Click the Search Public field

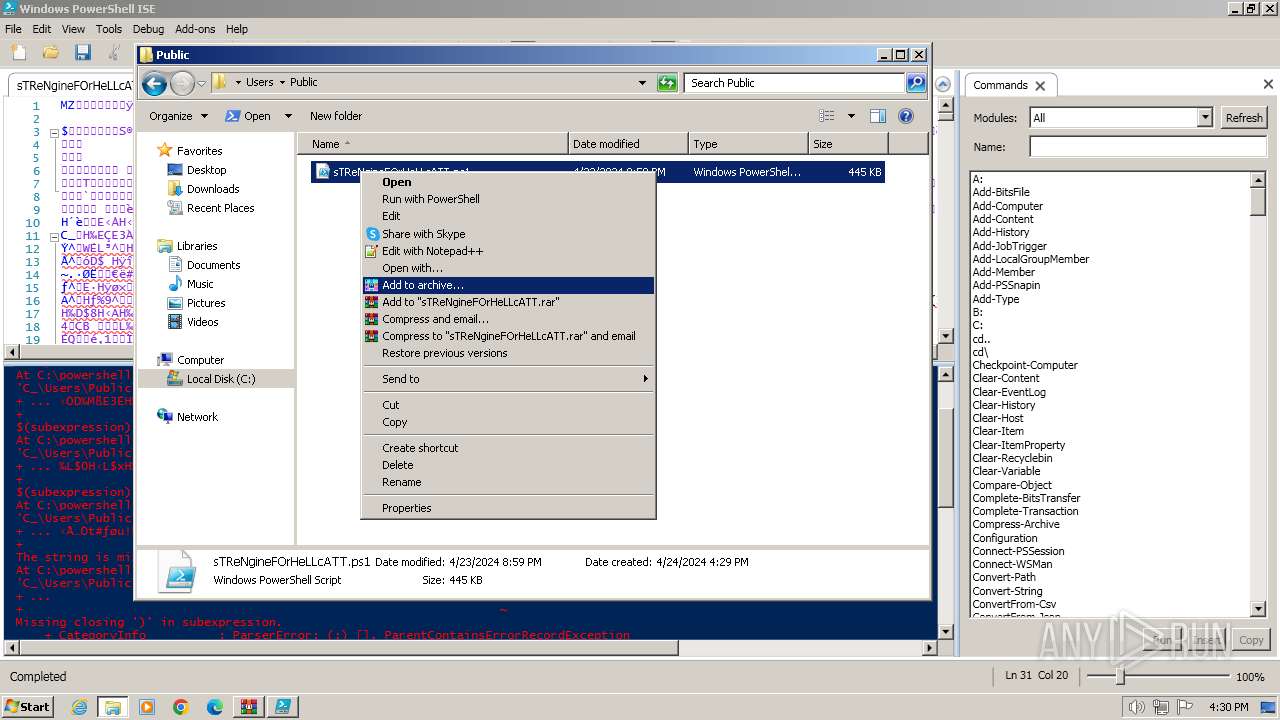(795, 83)
